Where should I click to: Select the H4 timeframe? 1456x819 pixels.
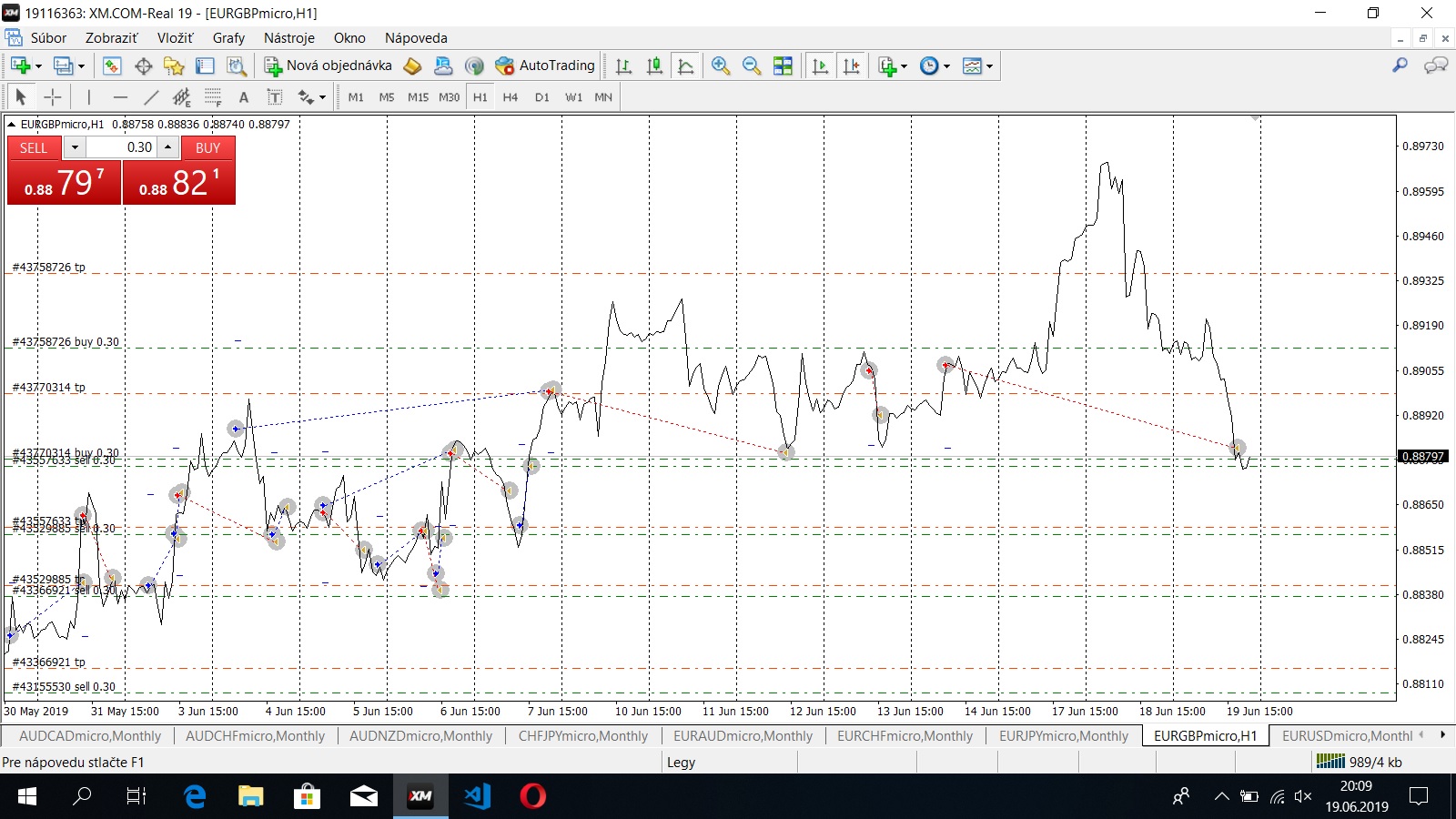click(x=510, y=97)
